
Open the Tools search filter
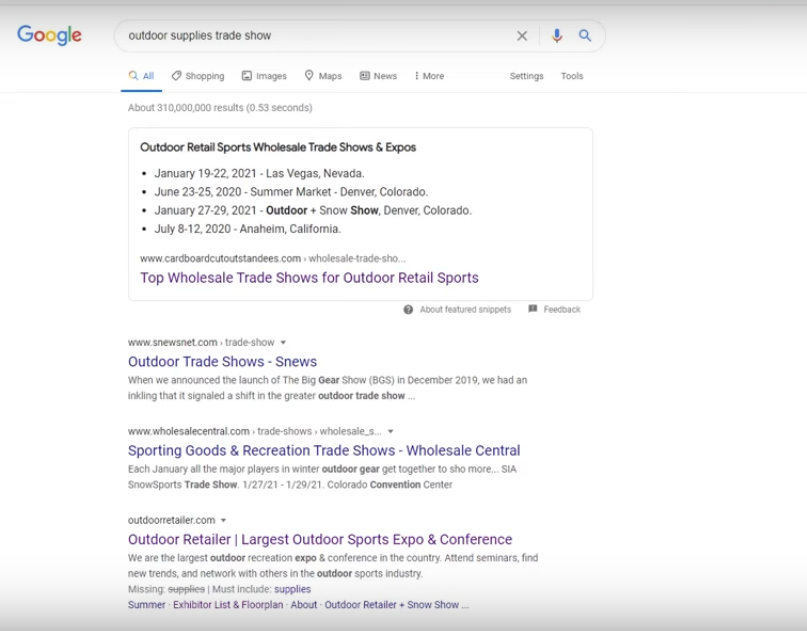[572, 76]
